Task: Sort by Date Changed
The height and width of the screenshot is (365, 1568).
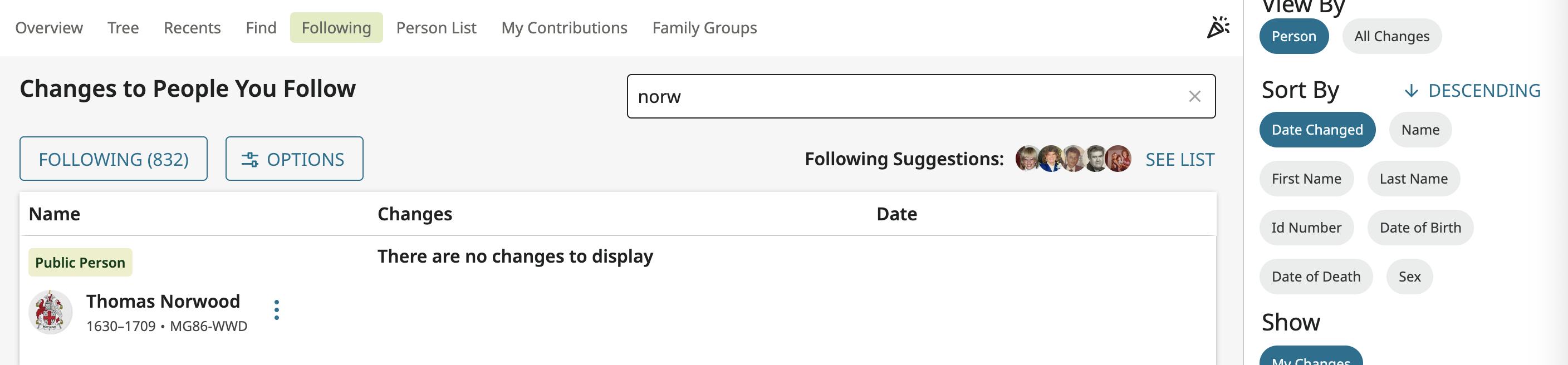Action: [x=1317, y=130]
